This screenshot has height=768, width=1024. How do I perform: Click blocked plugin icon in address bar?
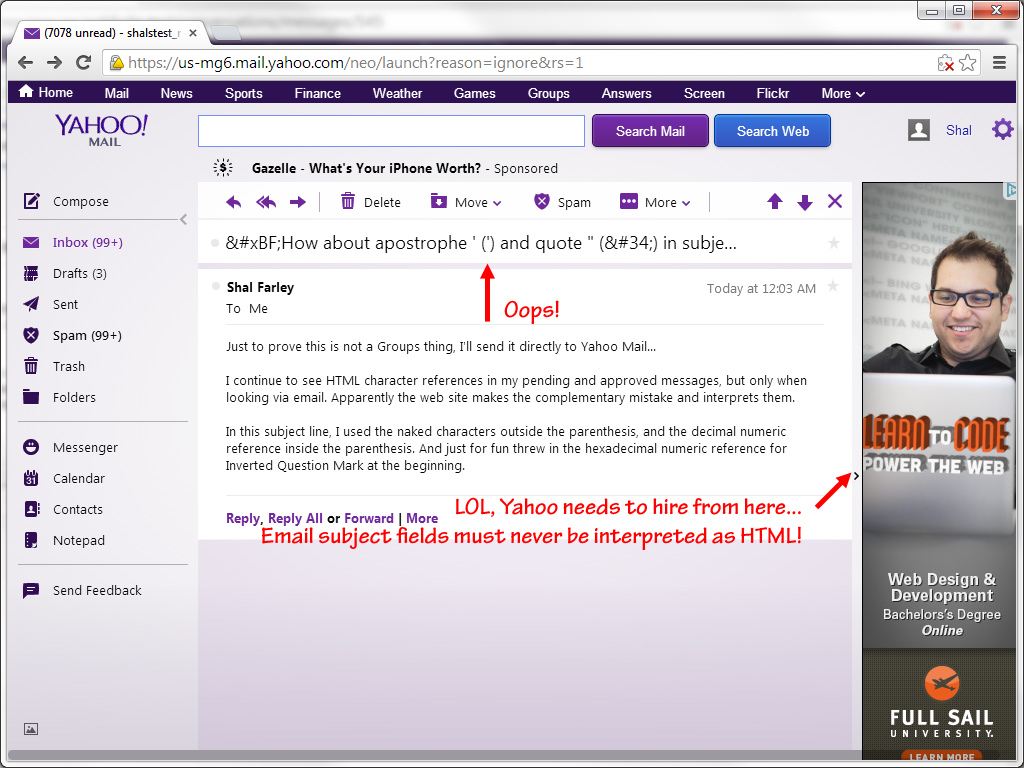point(945,63)
